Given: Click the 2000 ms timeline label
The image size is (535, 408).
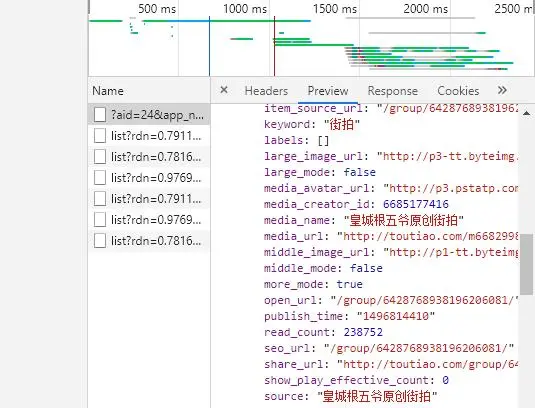Looking at the screenshot, I should point(425,9).
